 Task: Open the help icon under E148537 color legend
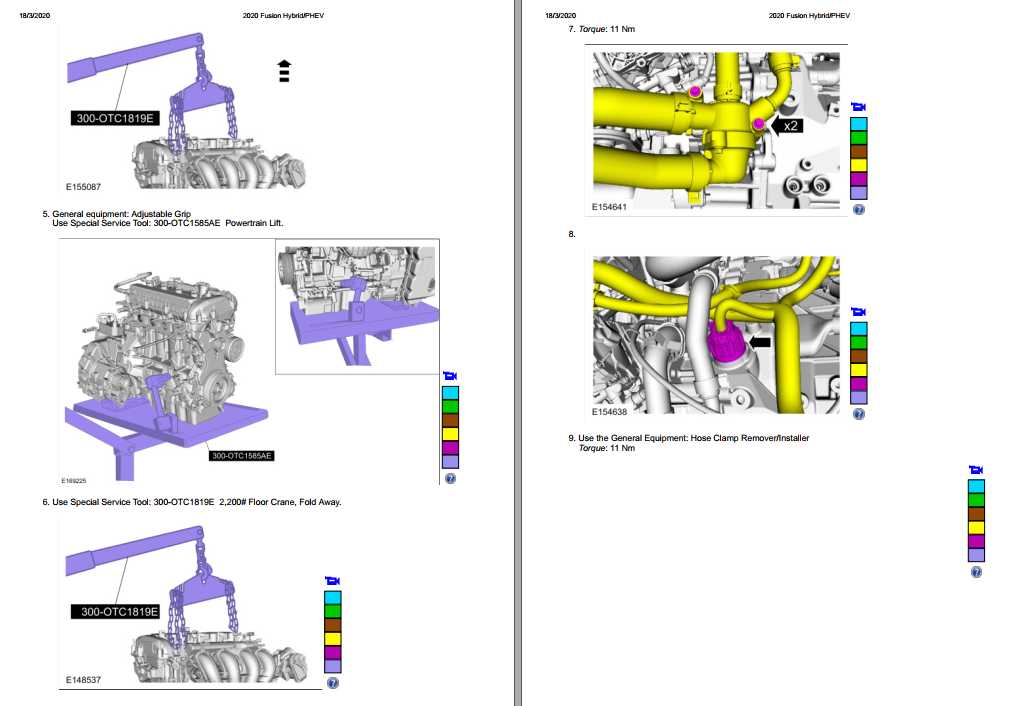coord(333,683)
